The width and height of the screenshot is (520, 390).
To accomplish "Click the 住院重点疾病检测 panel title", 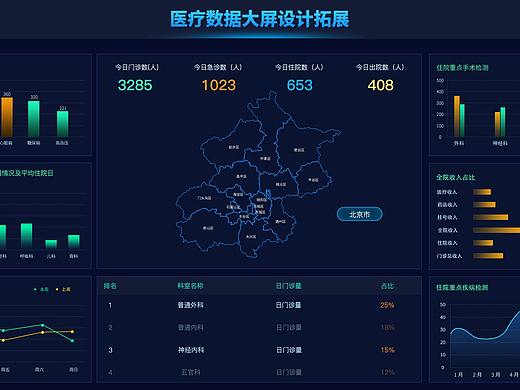I will coord(462,287).
